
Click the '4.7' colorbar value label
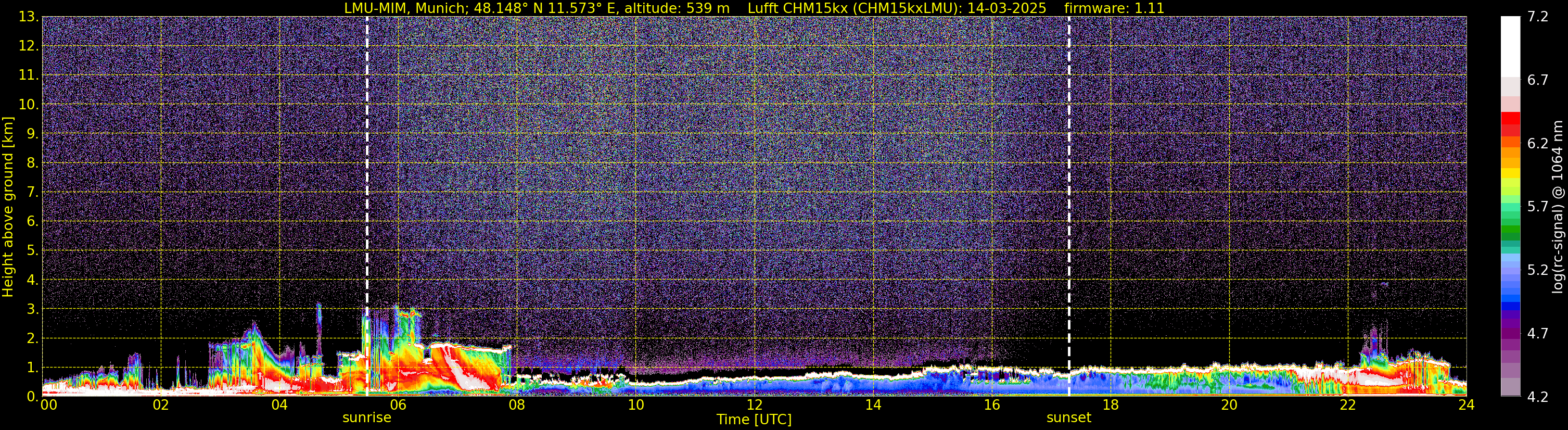tap(1538, 333)
